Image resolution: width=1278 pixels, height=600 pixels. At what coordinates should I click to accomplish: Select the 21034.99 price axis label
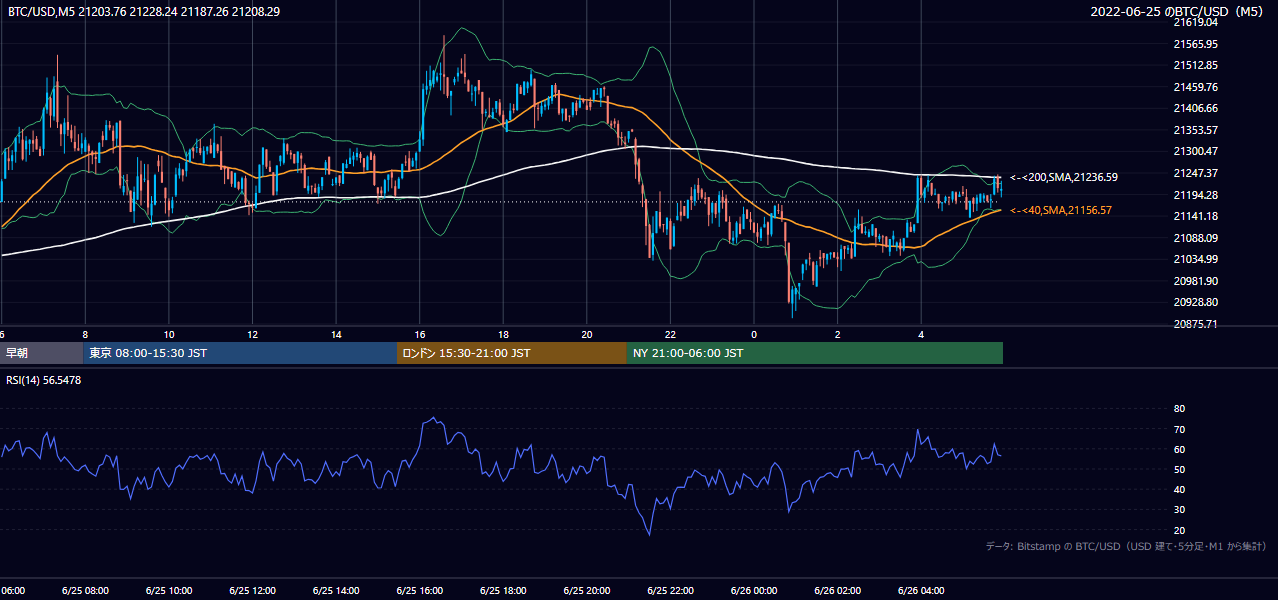(x=1194, y=259)
